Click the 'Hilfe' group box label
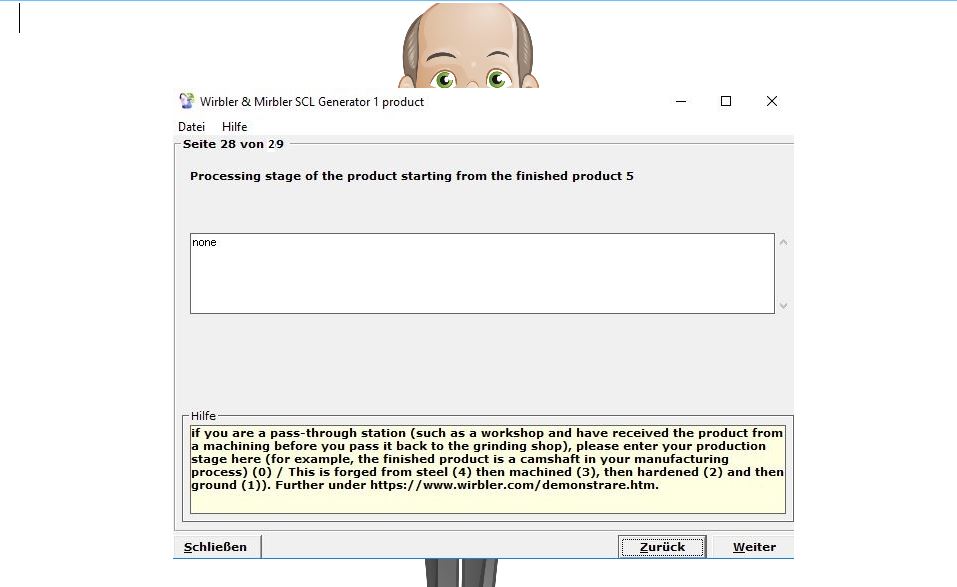Viewport: 957px width, 587px height. click(204, 415)
